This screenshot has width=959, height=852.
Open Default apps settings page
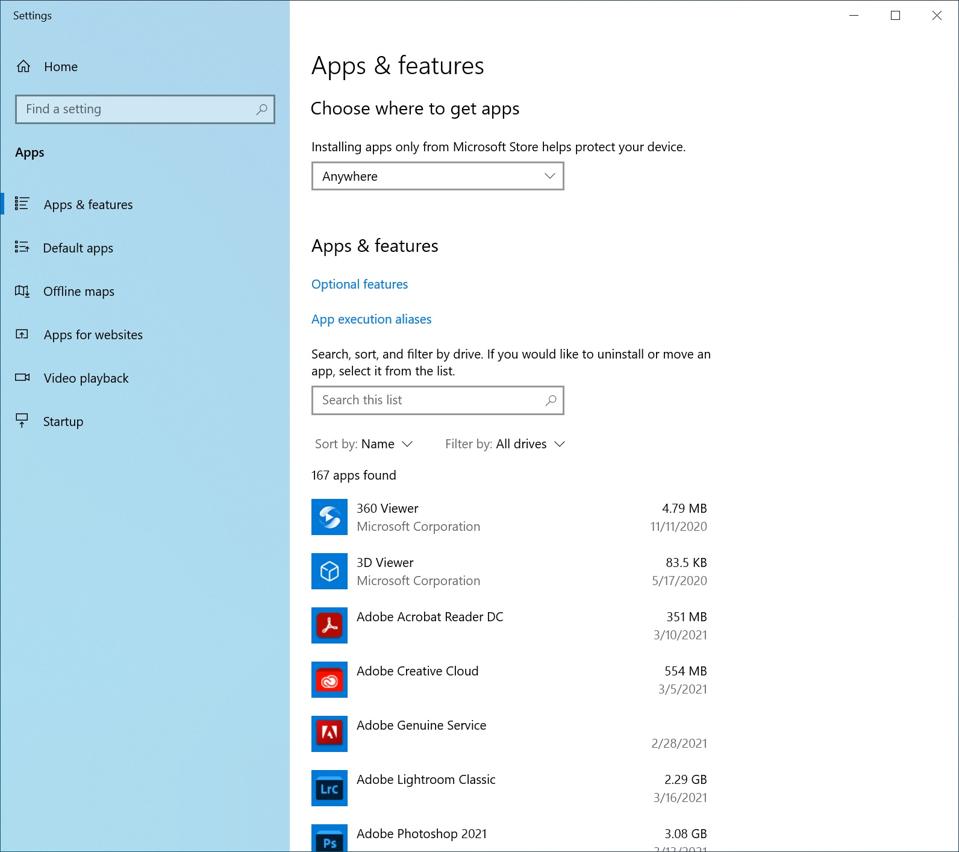pos(78,248)
